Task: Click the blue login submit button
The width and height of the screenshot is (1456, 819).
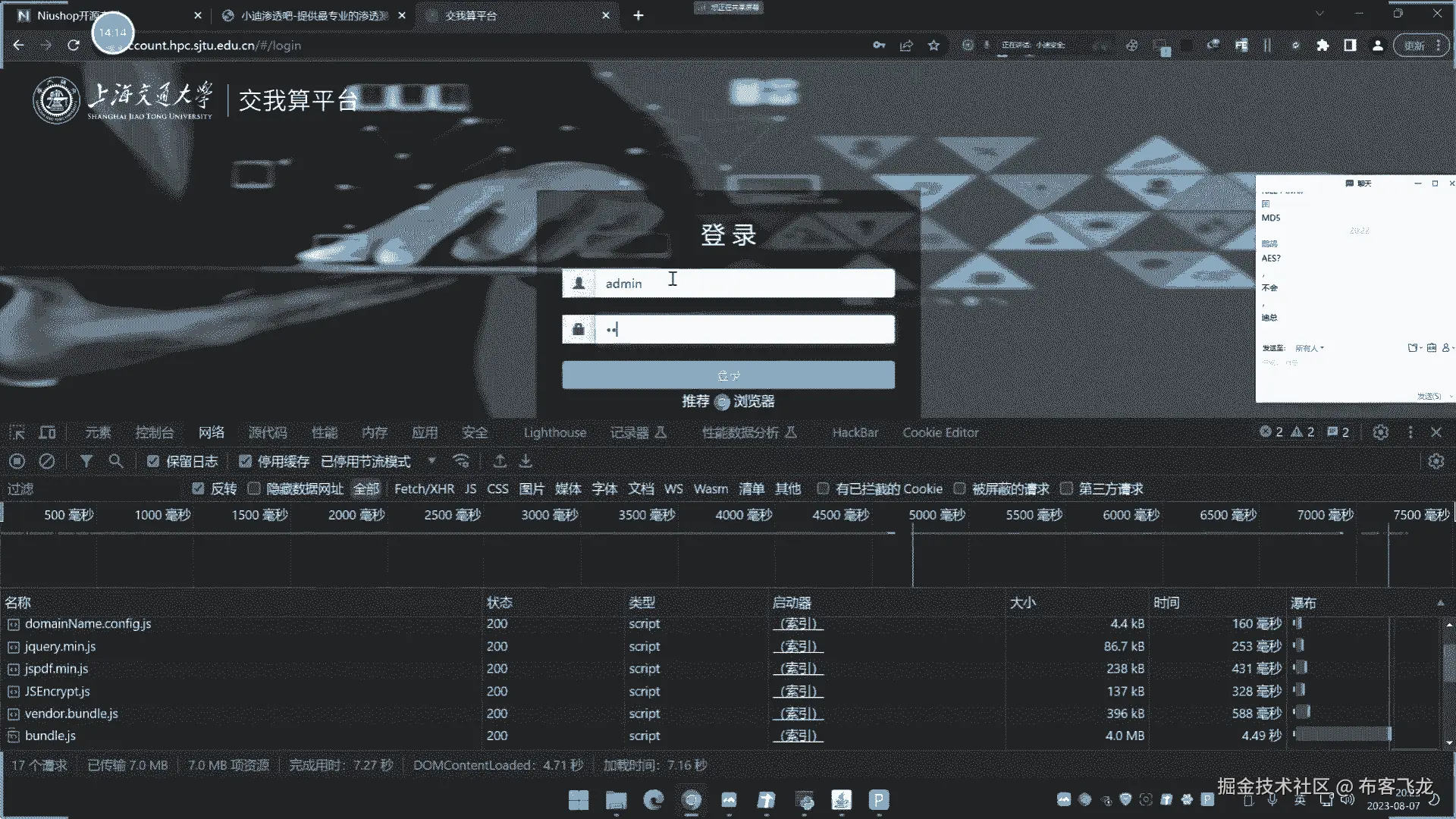Action: click(728, 375)
